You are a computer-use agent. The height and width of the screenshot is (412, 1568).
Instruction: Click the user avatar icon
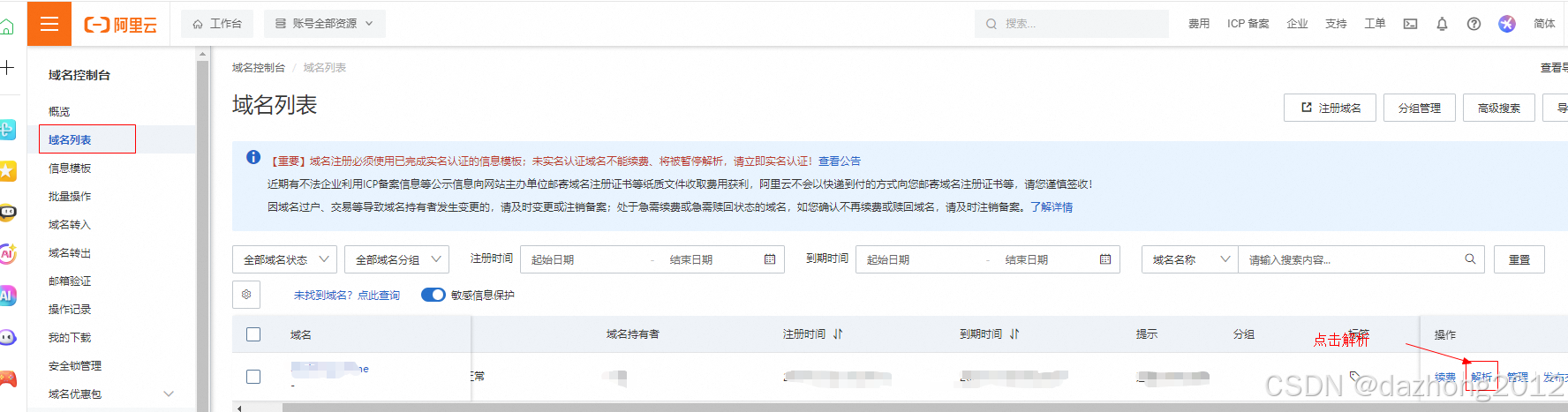pyautogui.click(x=1507, y=24)
